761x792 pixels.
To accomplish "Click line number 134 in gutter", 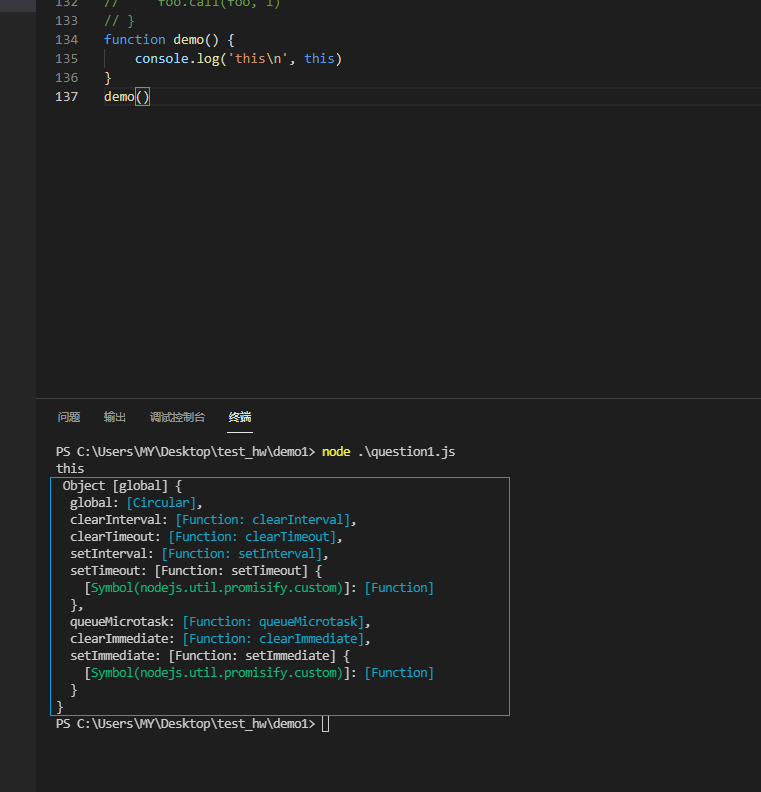I will point(67,39).
